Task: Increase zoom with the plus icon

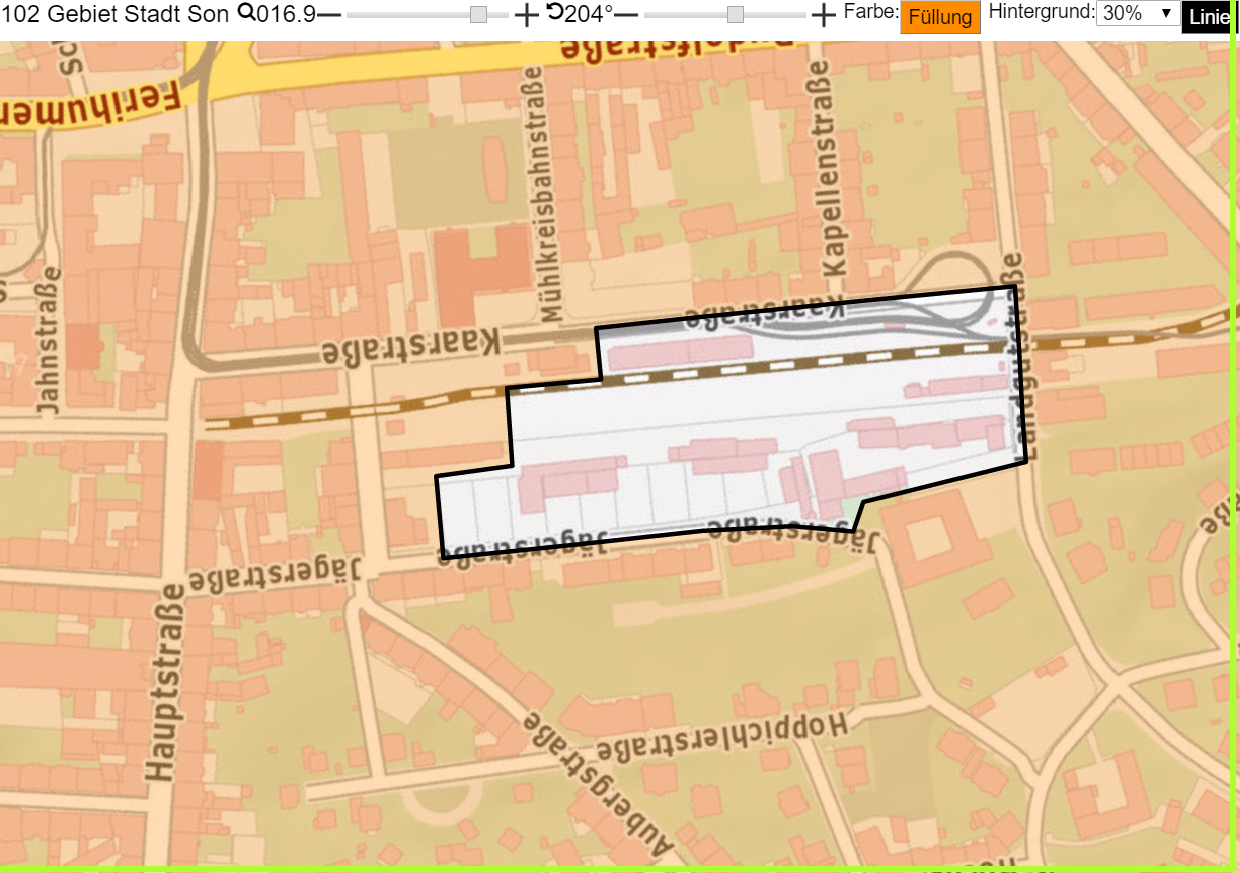Action: click(526, 15)
